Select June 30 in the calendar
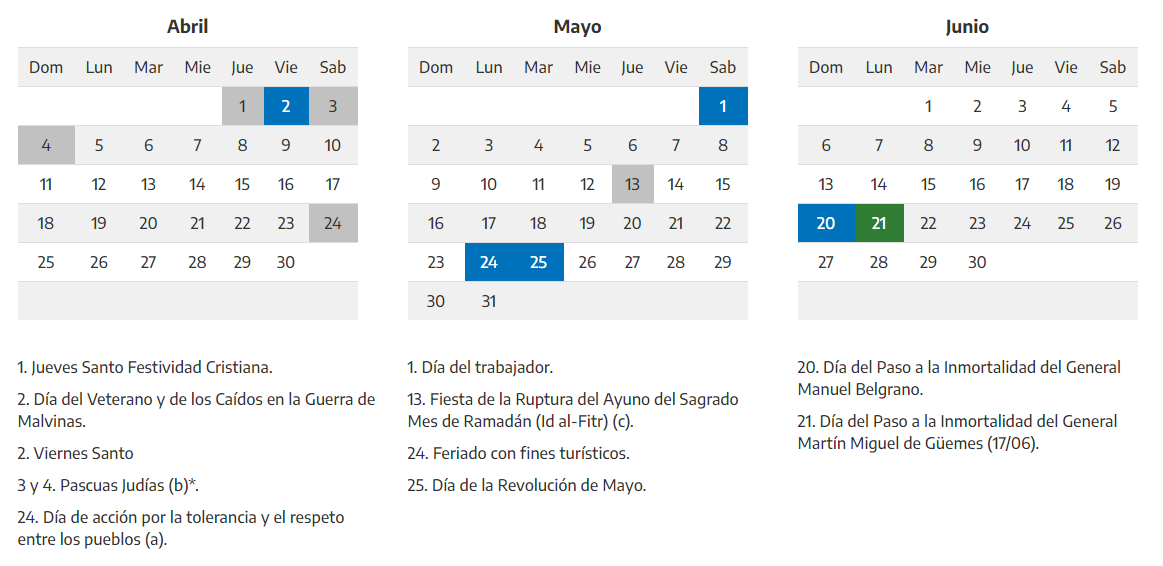The height and width of the screenshot is (566, 1163). point(977,262)
